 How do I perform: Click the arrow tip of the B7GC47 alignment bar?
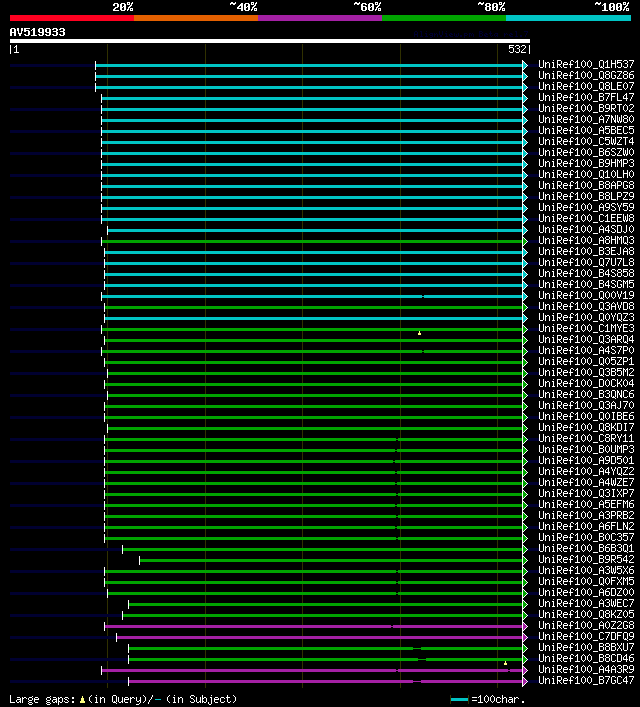pos(525,681)
